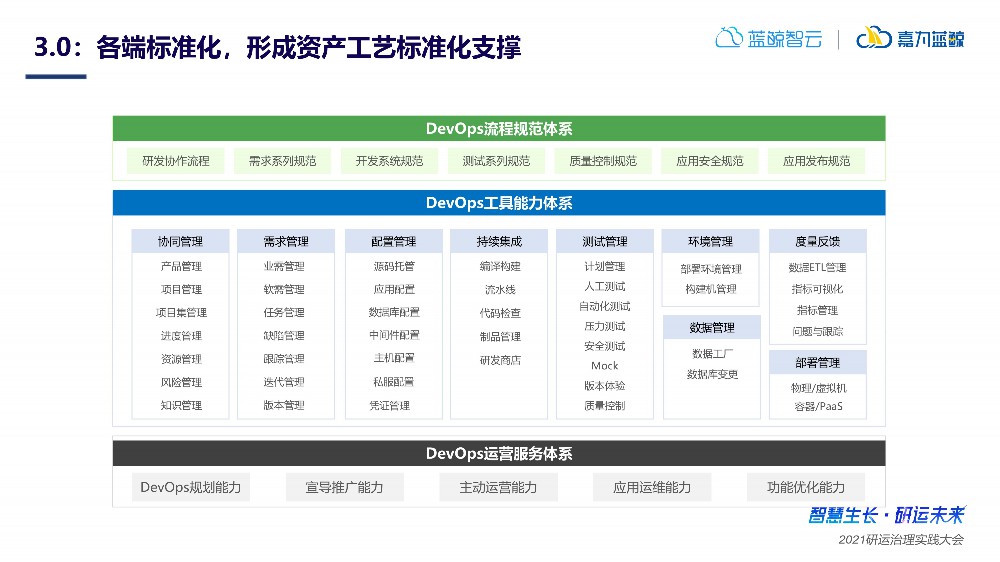Click the blue 'DevOps工具能力体系' header bar
Image resolution: width=1000 pixels, height=562 pixels.
pos(499,203)
